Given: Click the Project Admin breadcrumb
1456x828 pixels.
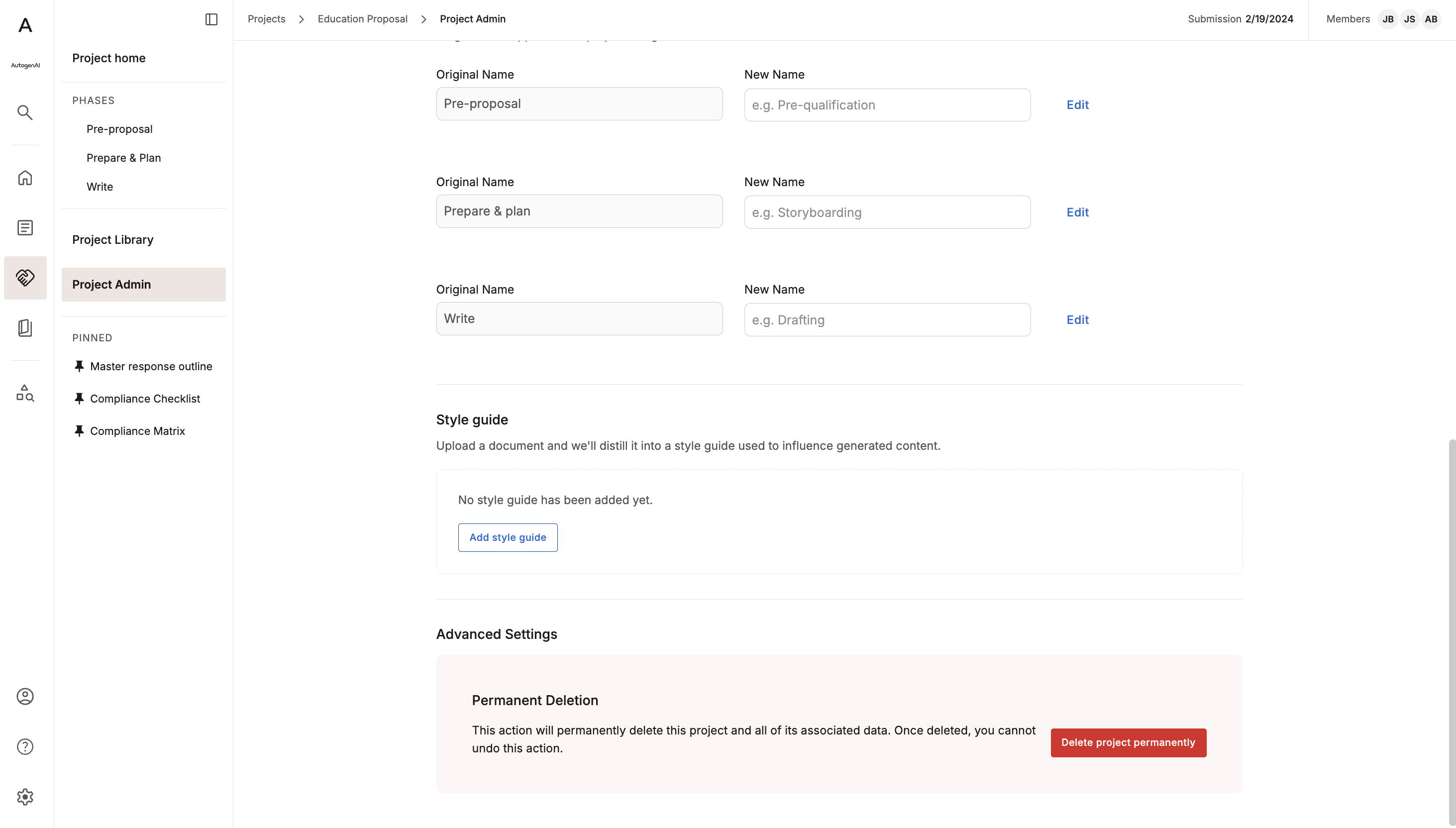Looking at the screenshot, I should (472, 19).
